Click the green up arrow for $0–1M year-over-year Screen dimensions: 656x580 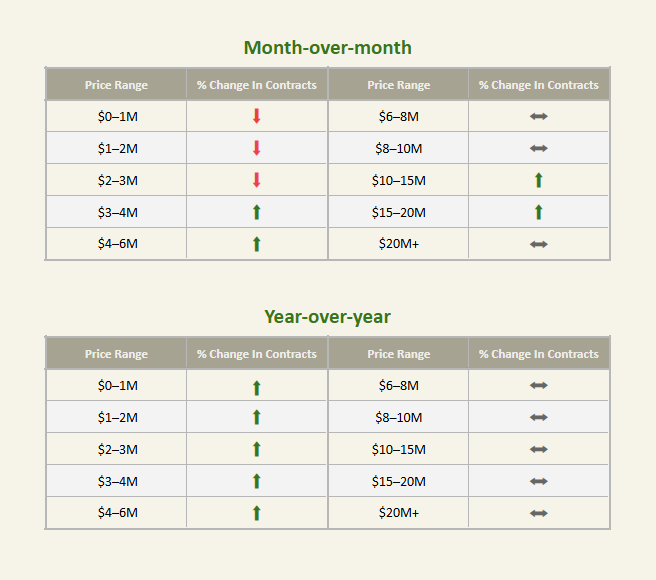256,388
